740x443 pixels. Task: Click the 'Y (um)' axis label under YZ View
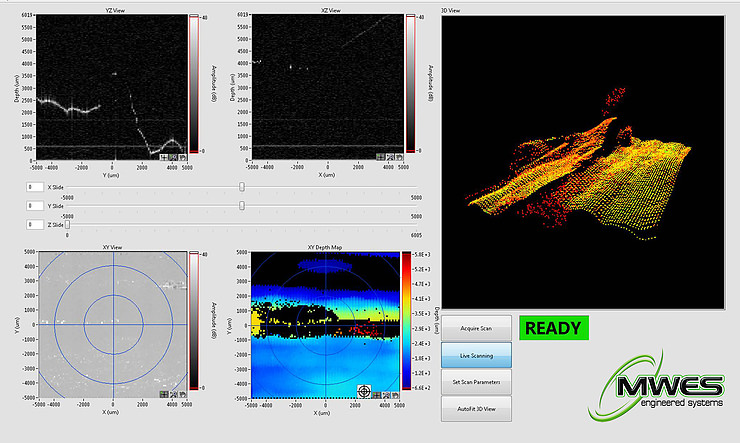coord(111,175)
